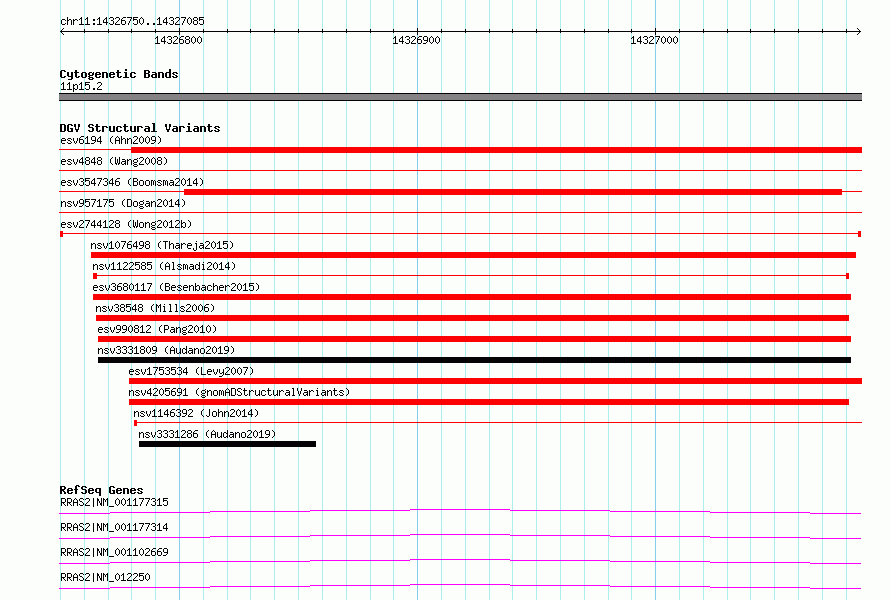Click the red bar for nsv38548

pos(472,318)
